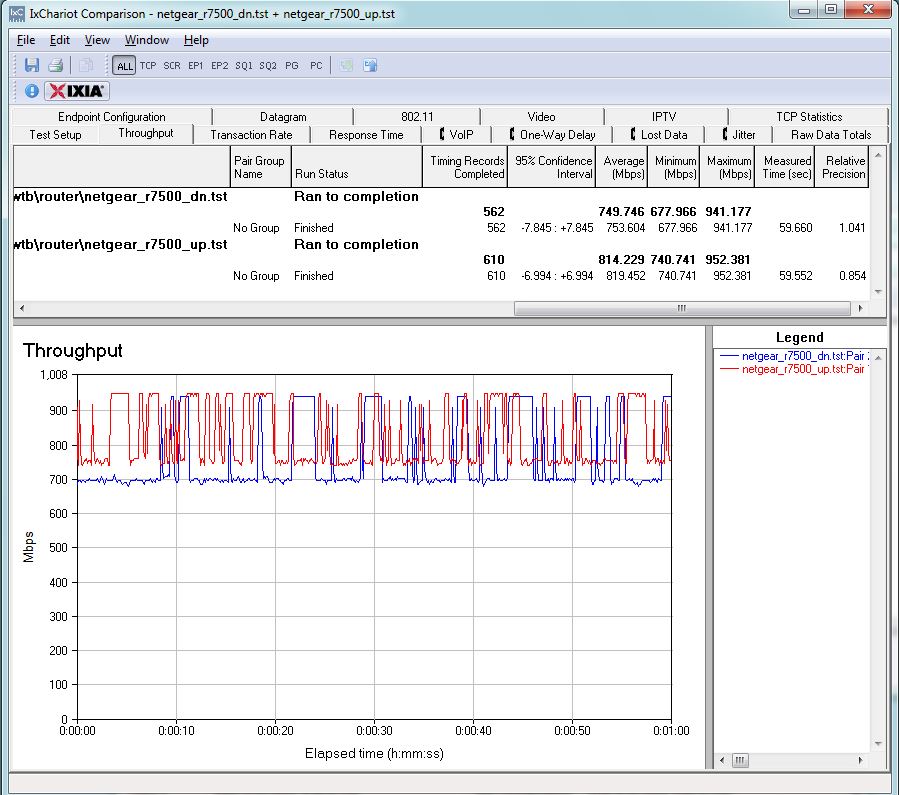Click the Print toolbar icon
899x795 pixels.
point(56,65)
